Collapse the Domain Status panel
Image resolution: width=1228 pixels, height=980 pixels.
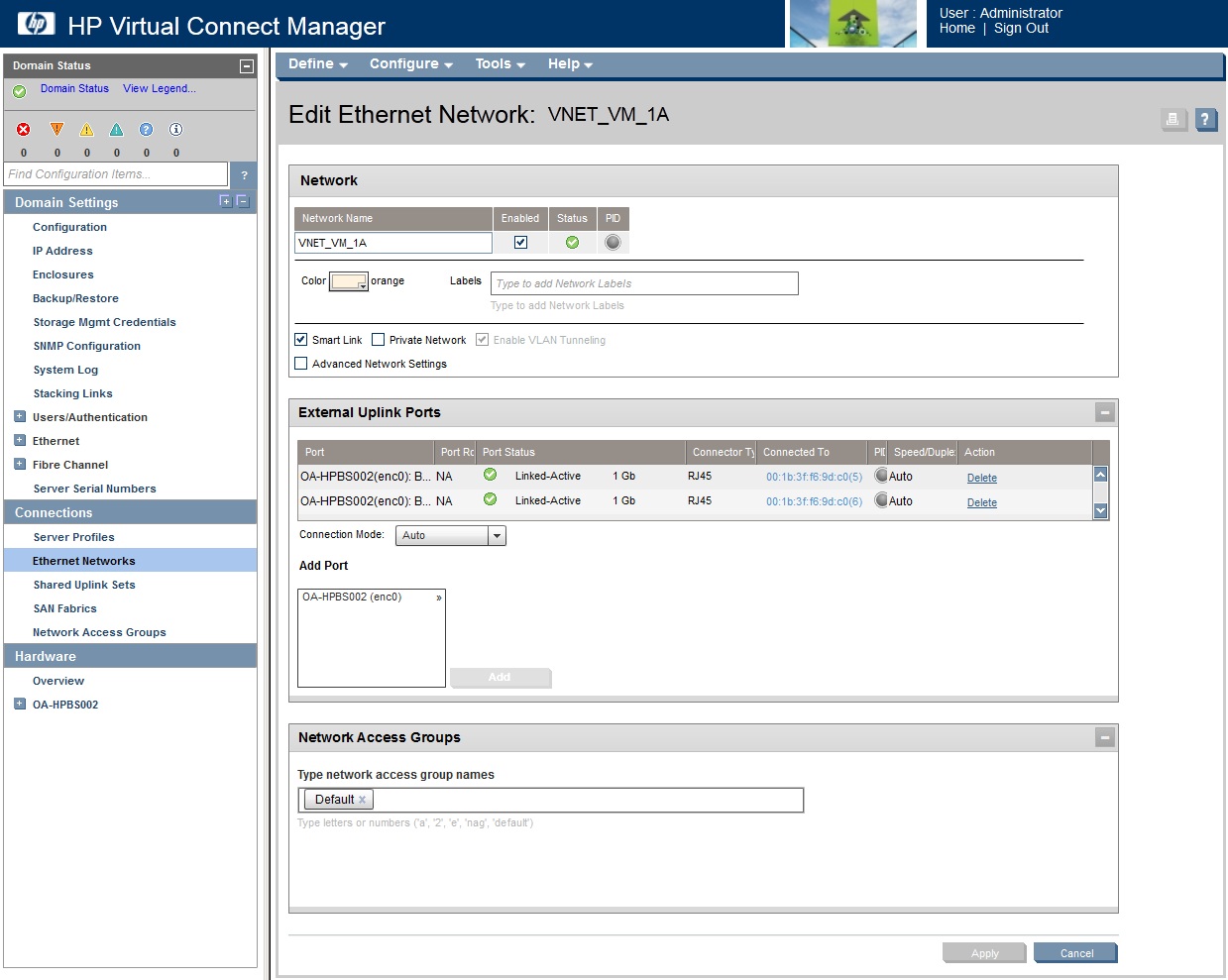point(247,66)
